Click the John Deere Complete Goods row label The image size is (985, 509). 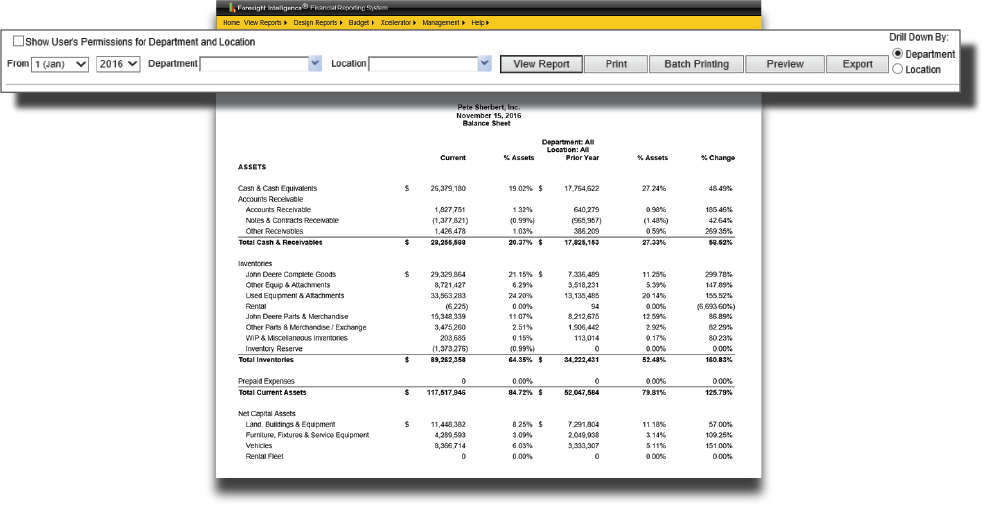(x=290, y=275)
